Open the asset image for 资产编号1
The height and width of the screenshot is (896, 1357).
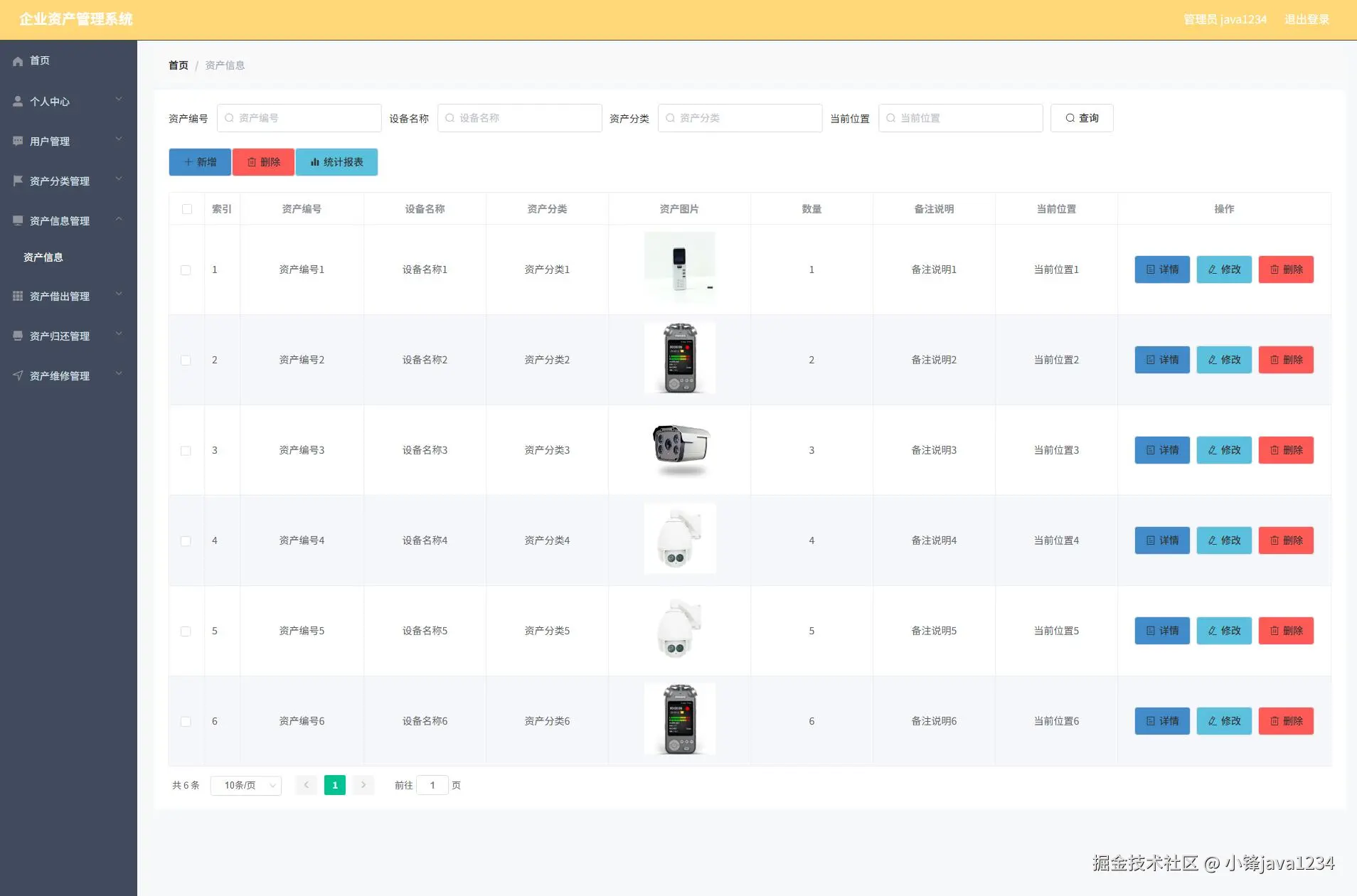tap(680, 268)
